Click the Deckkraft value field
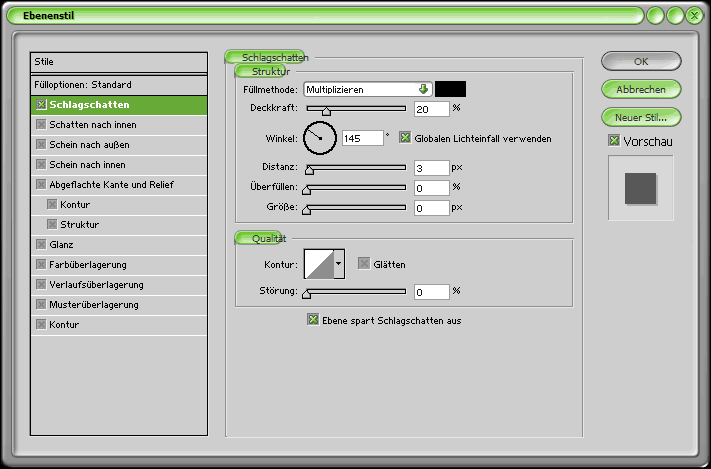 [x=432, y=109]
